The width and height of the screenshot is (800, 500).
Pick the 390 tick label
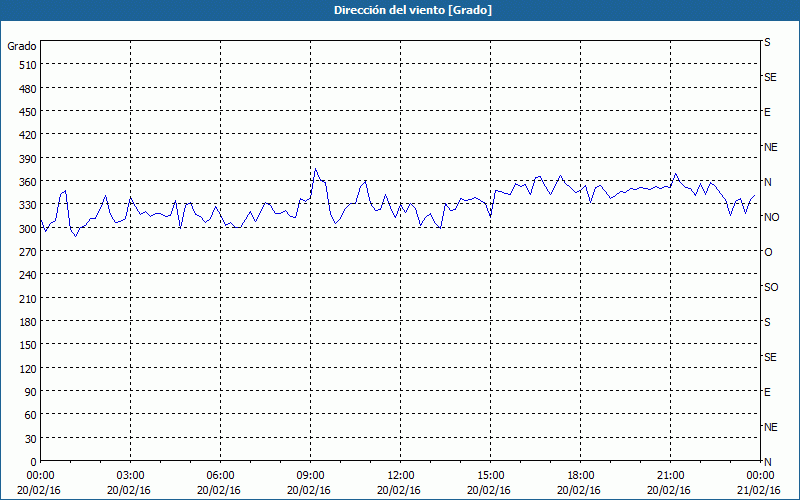pyautogui.click(x=28, y=159)
